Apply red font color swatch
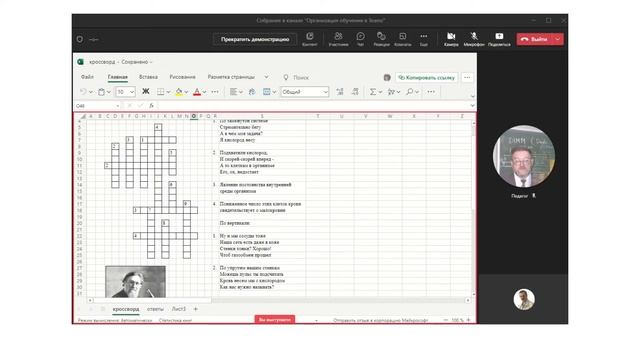 coord(197,92)
